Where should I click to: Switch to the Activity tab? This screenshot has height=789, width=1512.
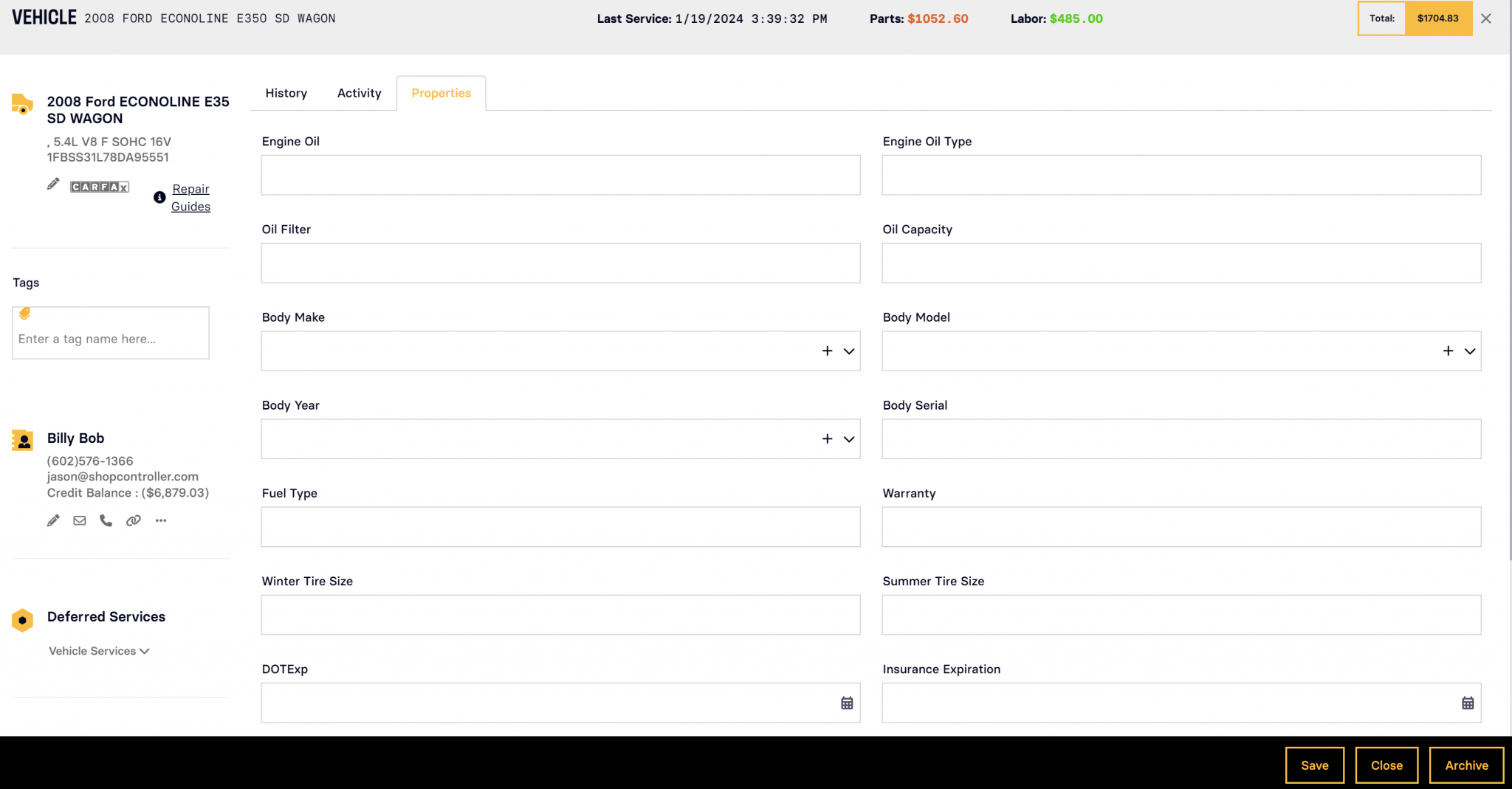359,93
